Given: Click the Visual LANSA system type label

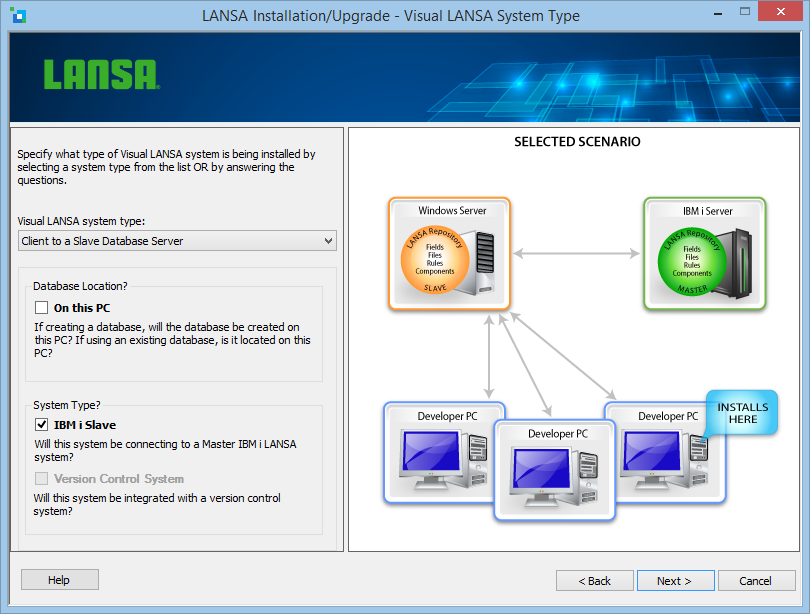Looking at the screenshot, I should 81,221.
